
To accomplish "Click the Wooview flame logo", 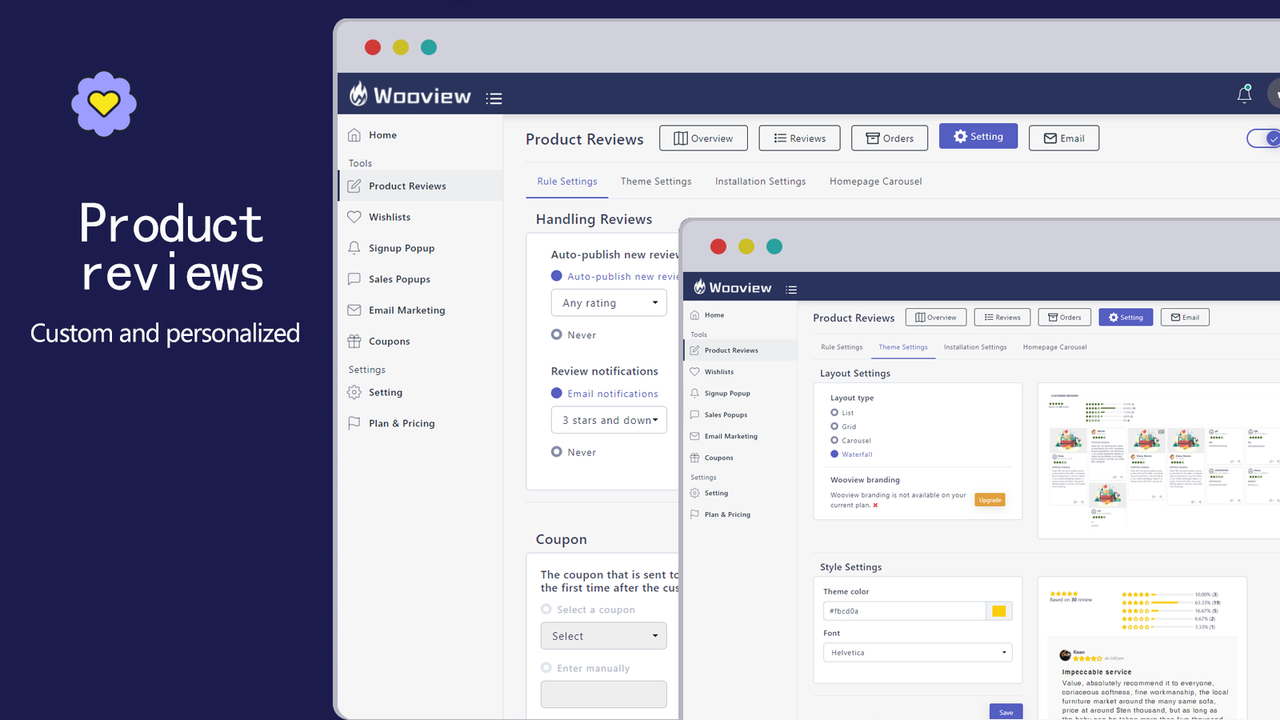I will [x=358, y=94].
